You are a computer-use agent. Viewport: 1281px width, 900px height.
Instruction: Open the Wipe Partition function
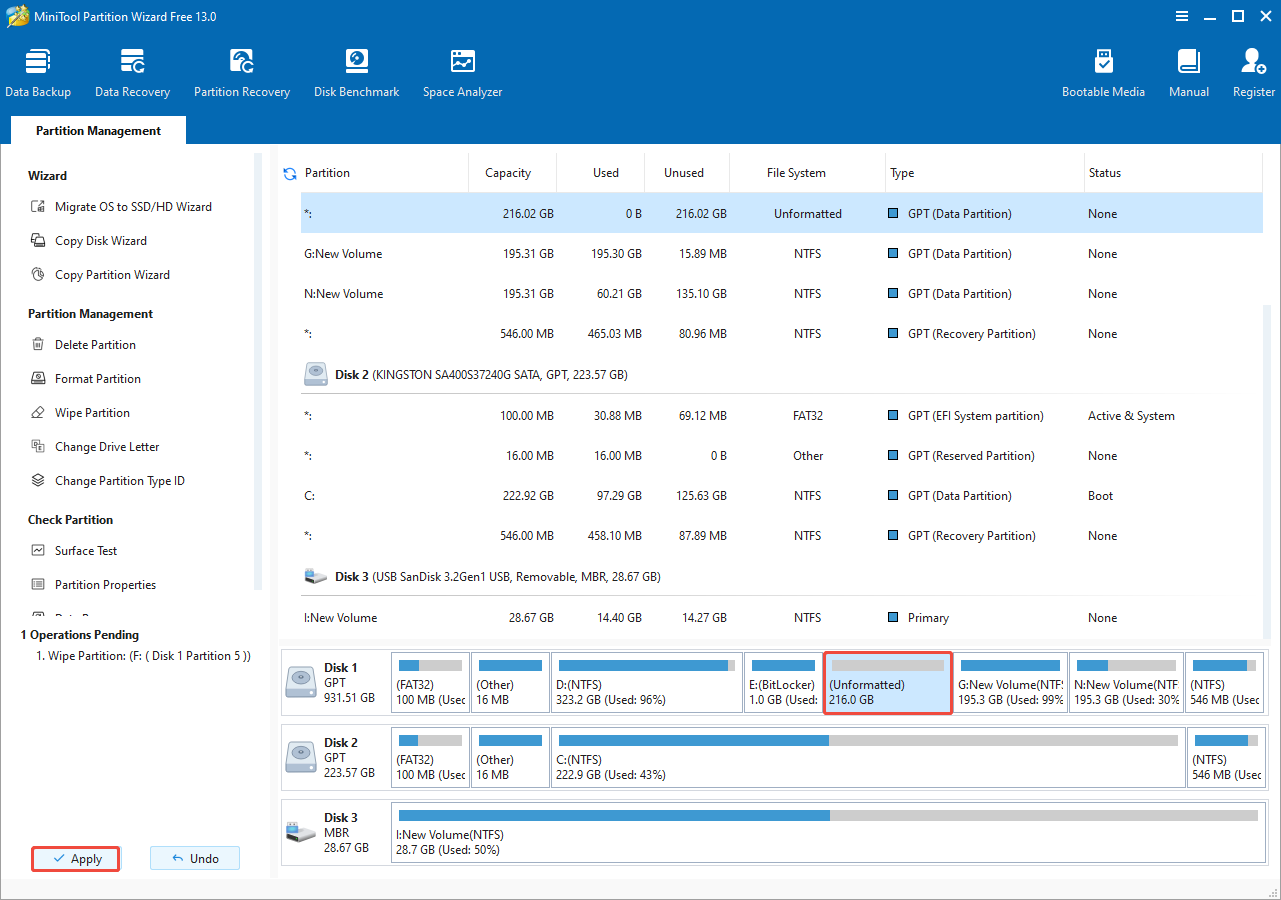pos(92,412)
